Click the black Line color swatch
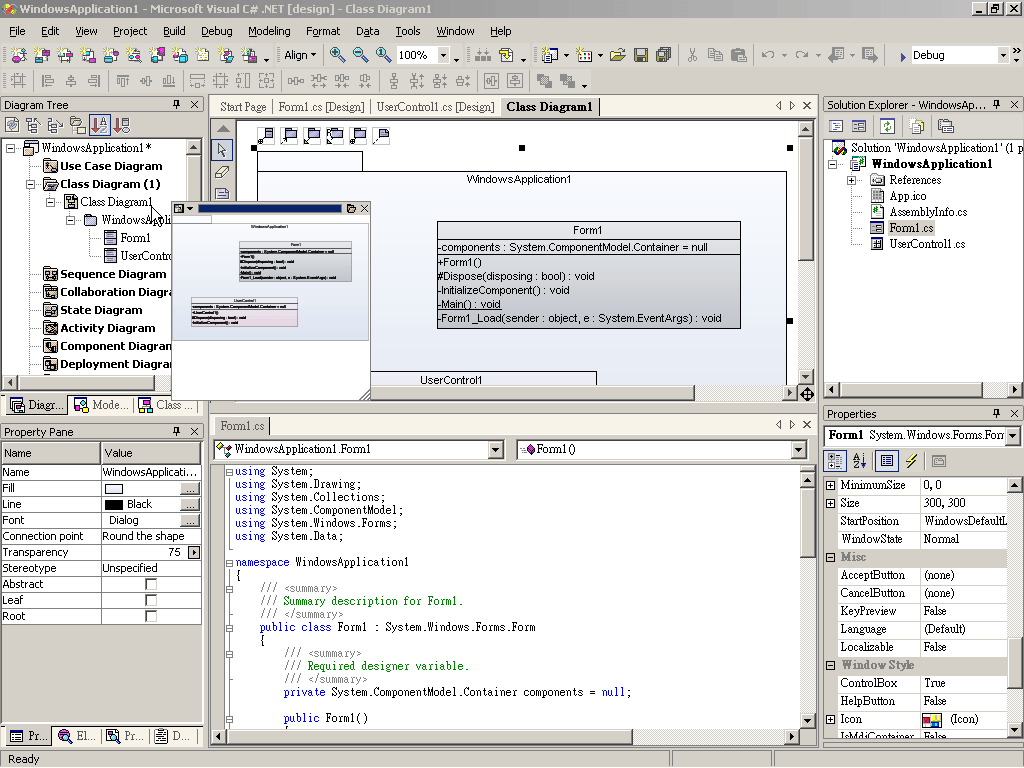The width and height of the screenshot is (1024, 768). 114,504
